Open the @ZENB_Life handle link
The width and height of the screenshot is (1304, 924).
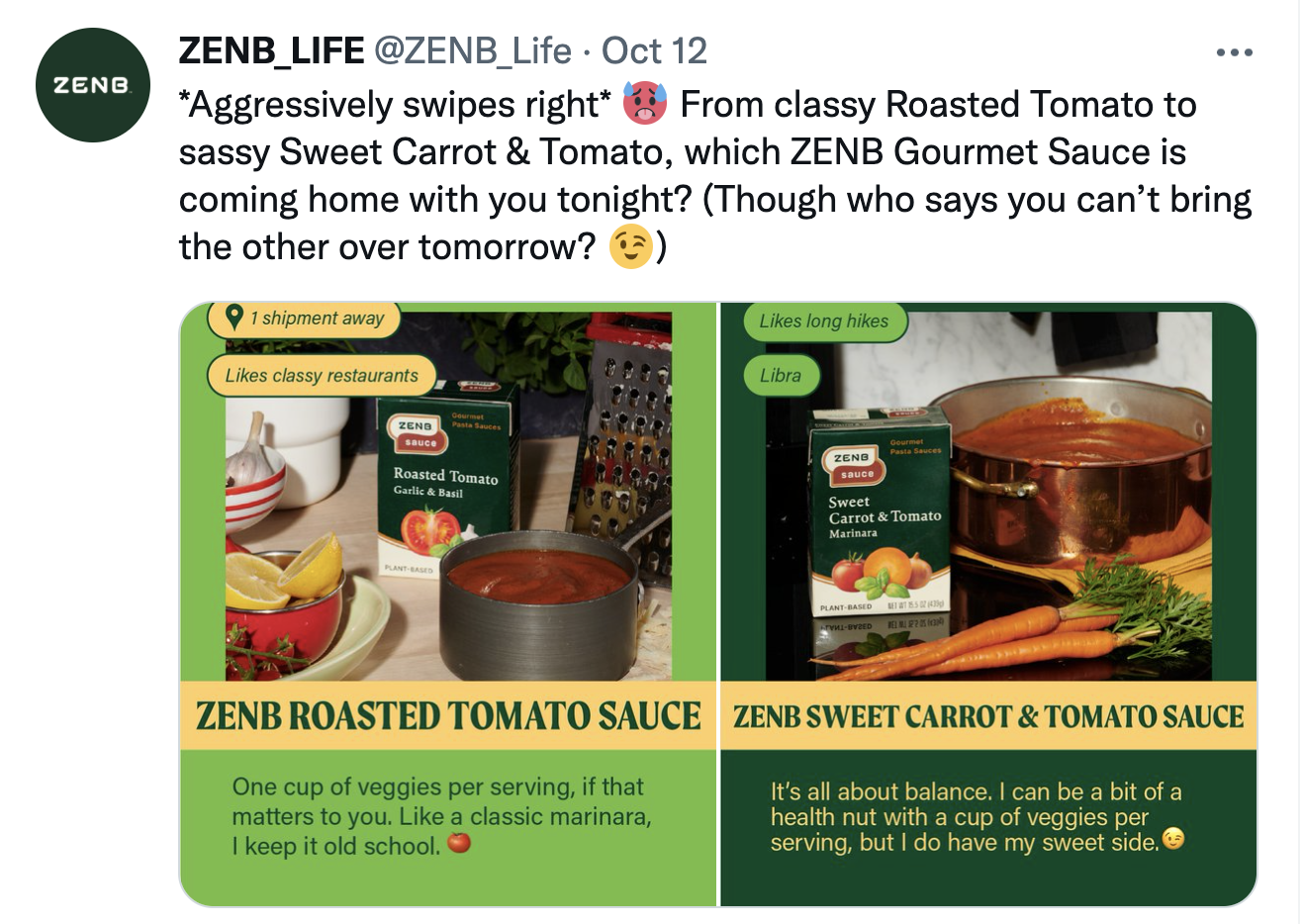(x=473, y=50)
